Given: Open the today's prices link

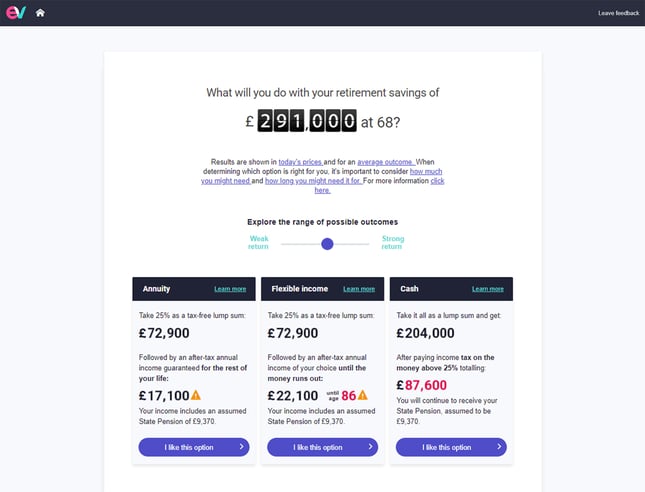Looking at the screenshot, I should tap(301, 162).
